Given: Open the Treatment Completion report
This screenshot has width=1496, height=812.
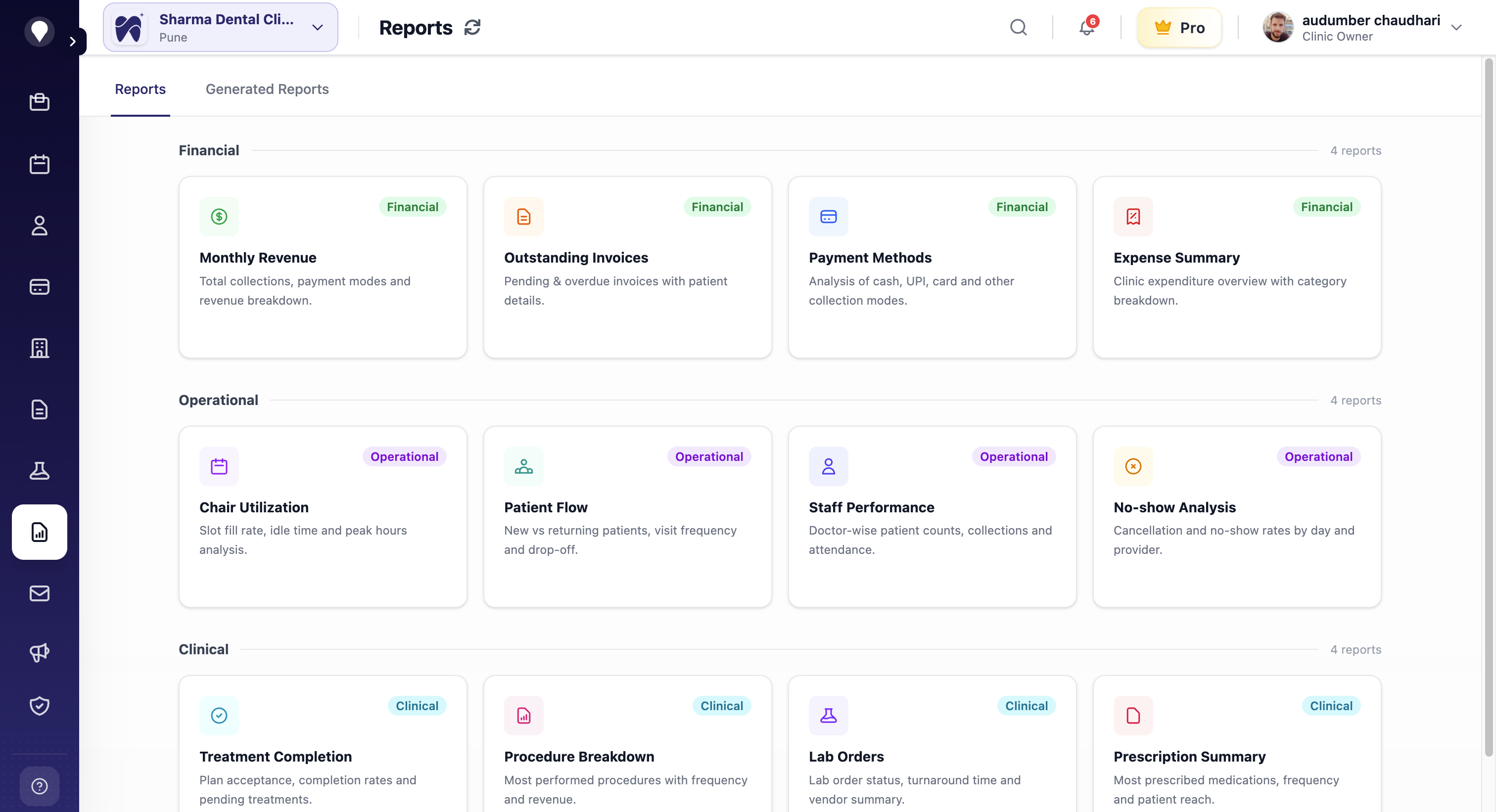Looking at the screenshot, I should click(323, 744).
